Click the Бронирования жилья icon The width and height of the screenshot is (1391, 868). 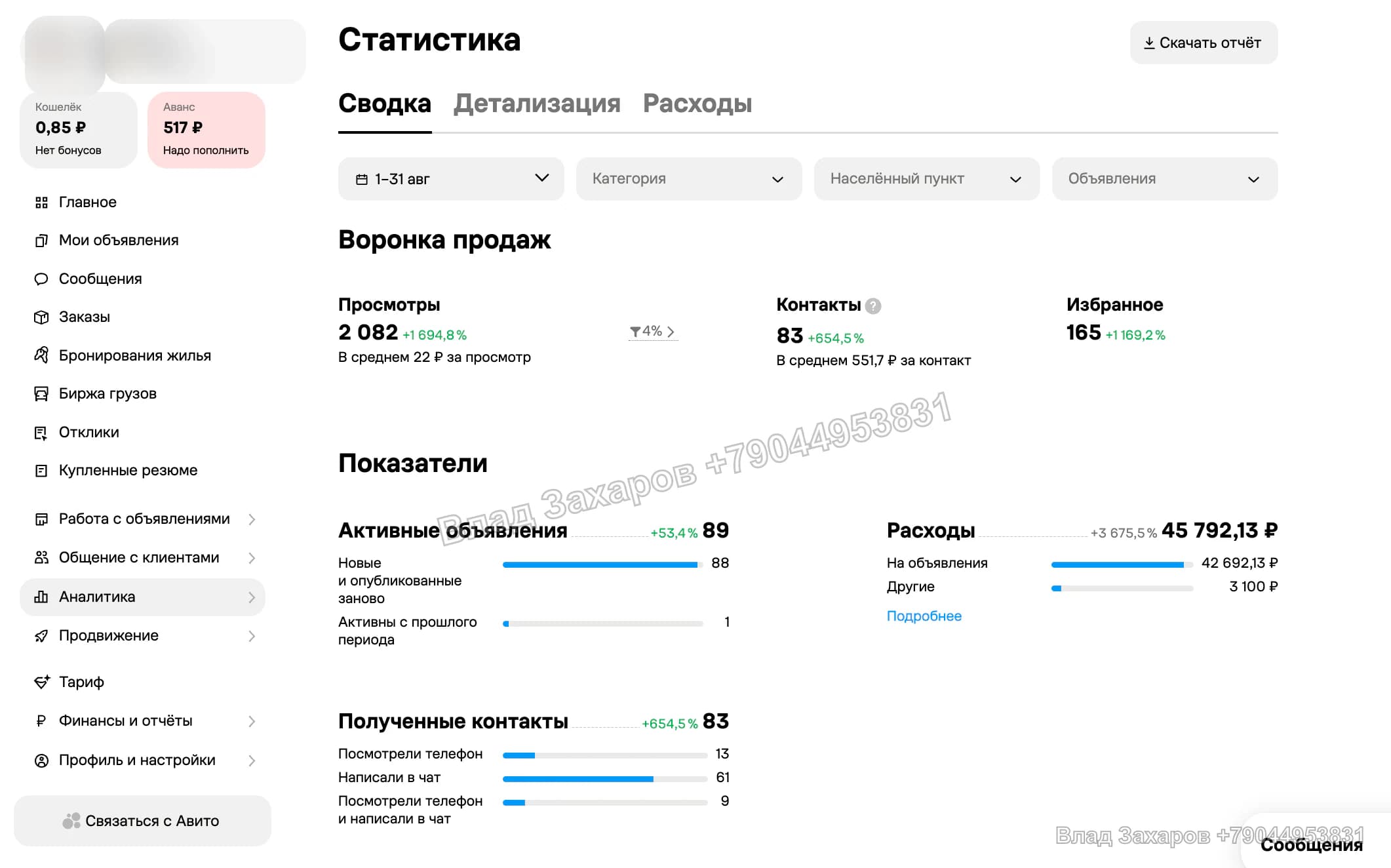pyautogui.click(x=41, y=355)
